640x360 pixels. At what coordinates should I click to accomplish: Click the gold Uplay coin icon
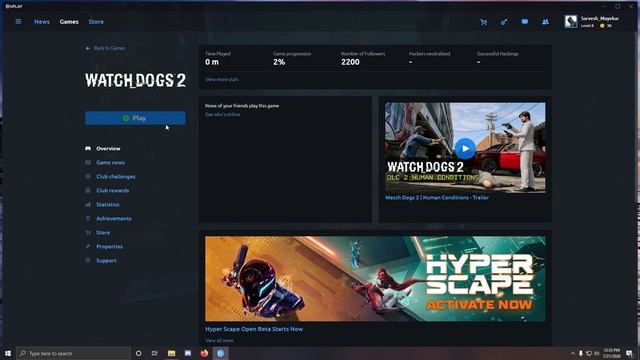tap(602, 26)
